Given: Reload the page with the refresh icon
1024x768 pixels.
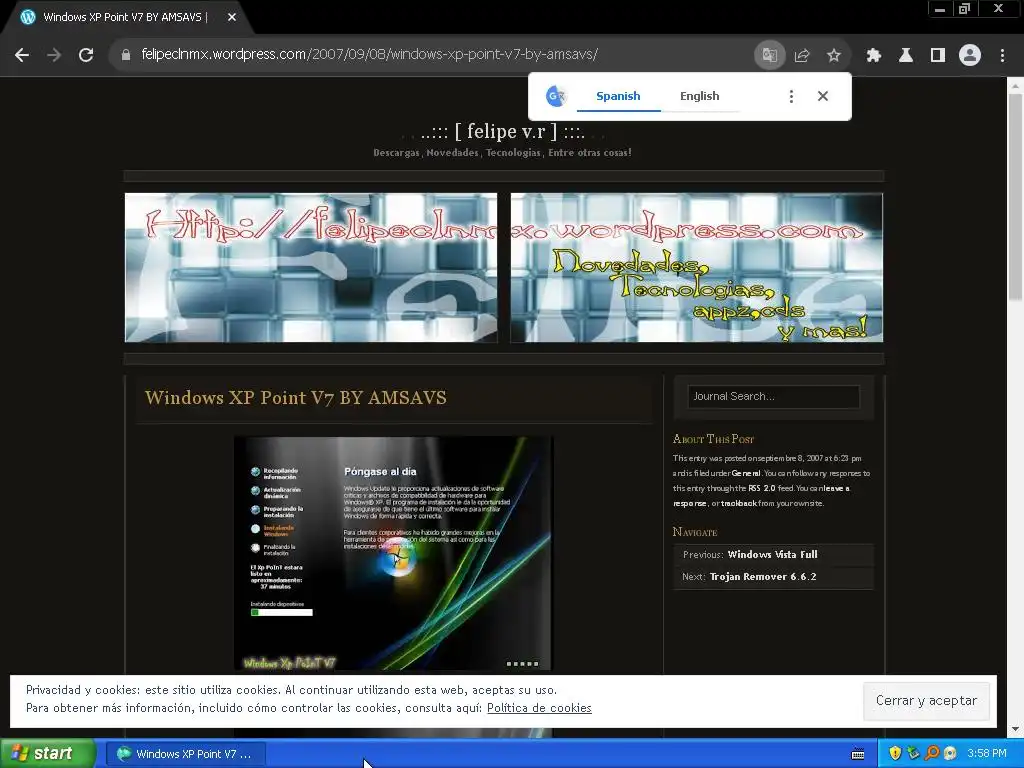Looking at the screenshot, I should pyautogui.click(x=86, y=55).
